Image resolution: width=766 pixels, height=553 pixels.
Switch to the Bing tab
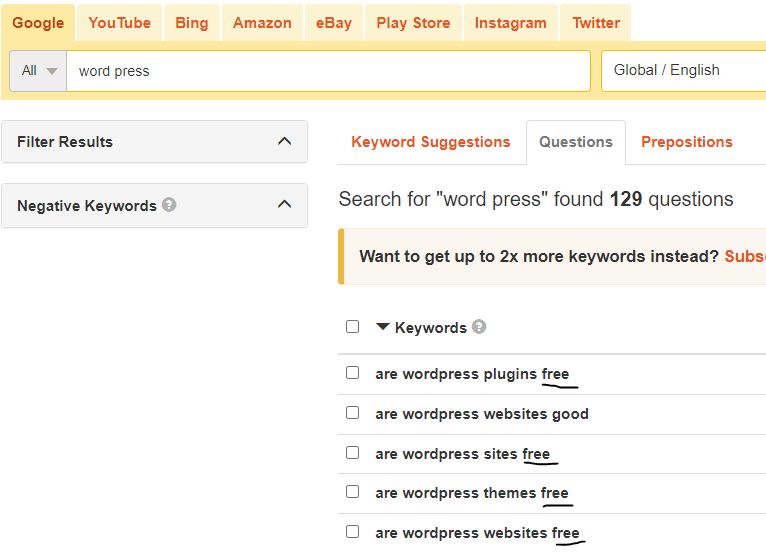tap(192, 23)
